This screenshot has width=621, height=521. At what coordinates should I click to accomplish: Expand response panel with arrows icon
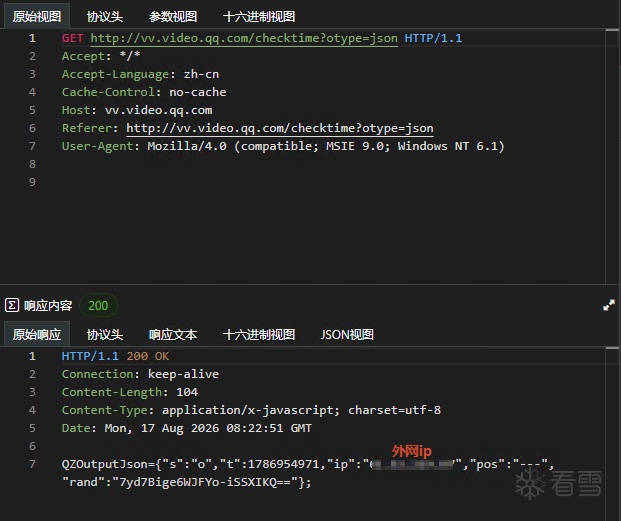609,305
